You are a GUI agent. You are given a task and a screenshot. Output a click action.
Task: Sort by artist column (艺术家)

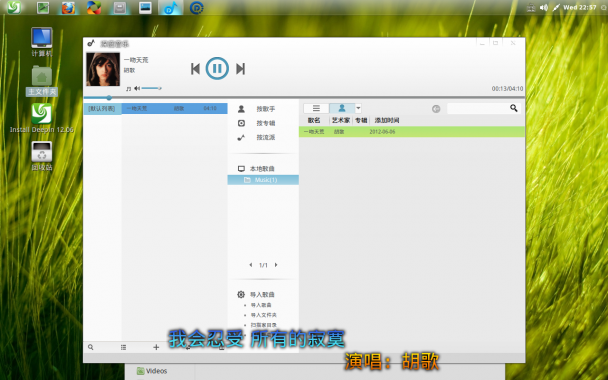341,120
